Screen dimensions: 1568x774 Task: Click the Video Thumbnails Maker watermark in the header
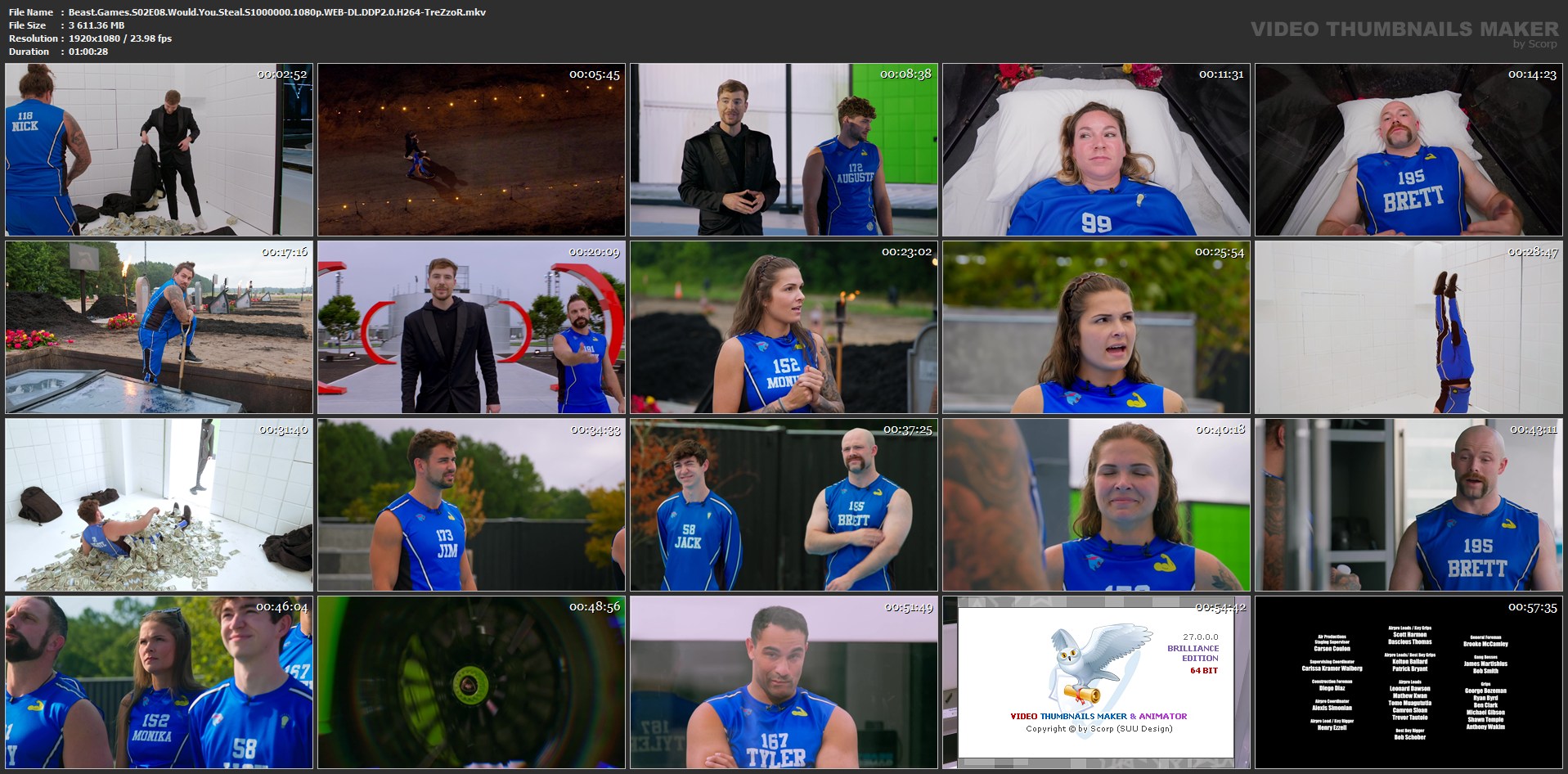pyautogui.click(x=1404, y=30)
